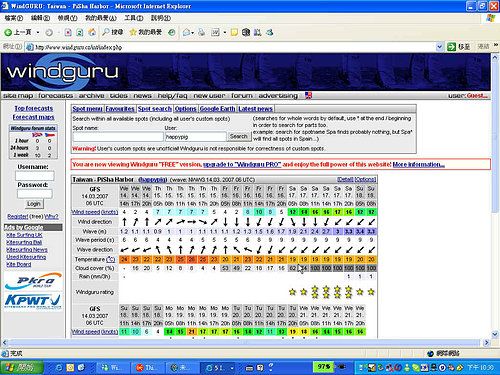Click the Refresh page icon
The width and height of the screenshot is (500, 375).
click(x=80, y=32)
